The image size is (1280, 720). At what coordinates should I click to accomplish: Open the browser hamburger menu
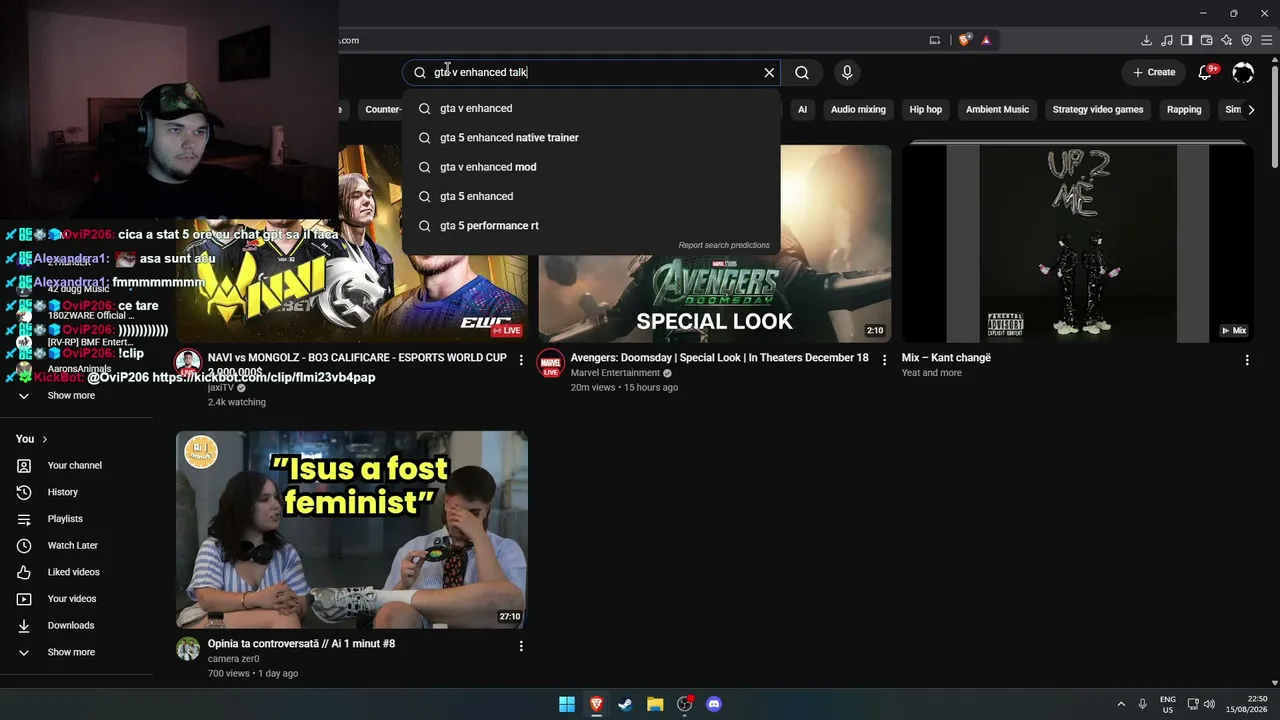[x=1266, y=40]
